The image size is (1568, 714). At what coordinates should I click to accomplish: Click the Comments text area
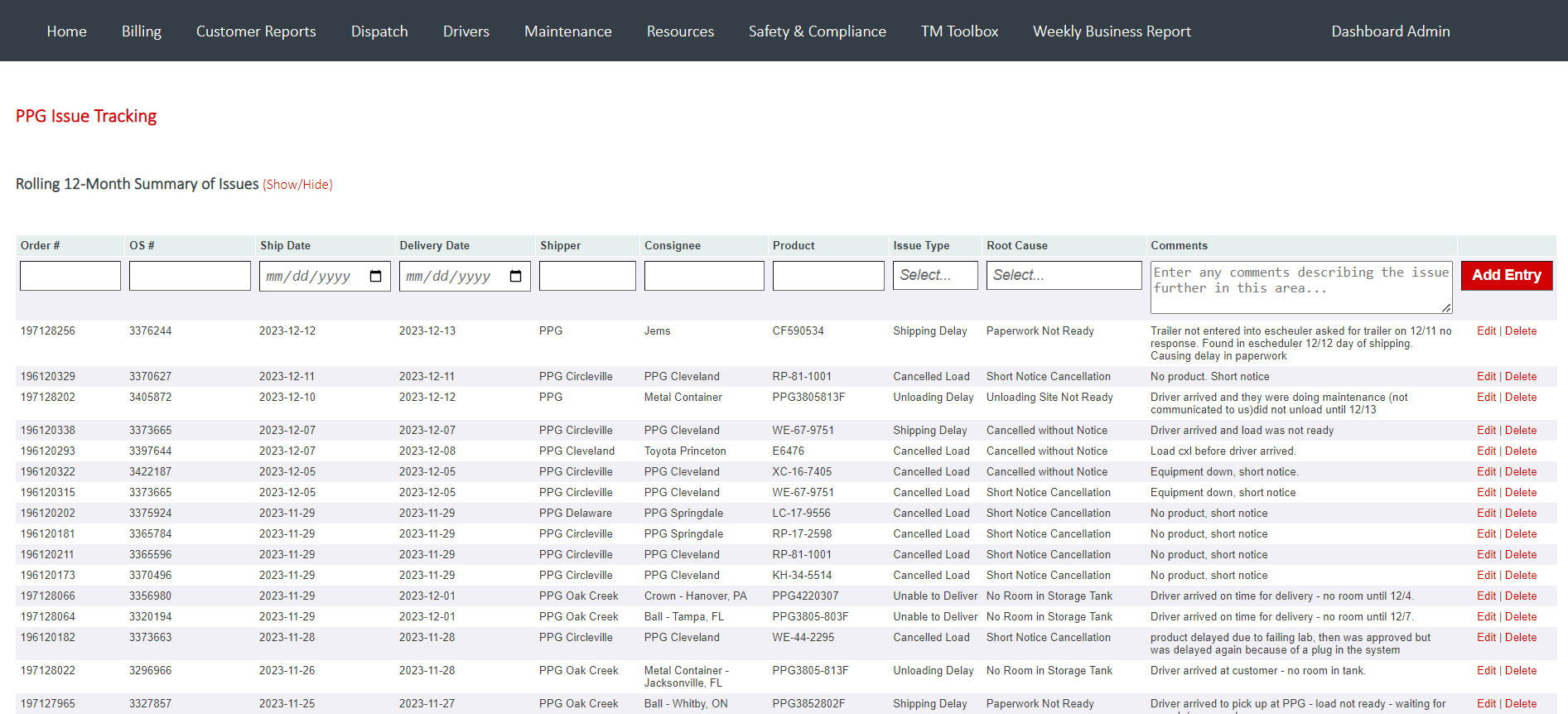point(1301,287)
